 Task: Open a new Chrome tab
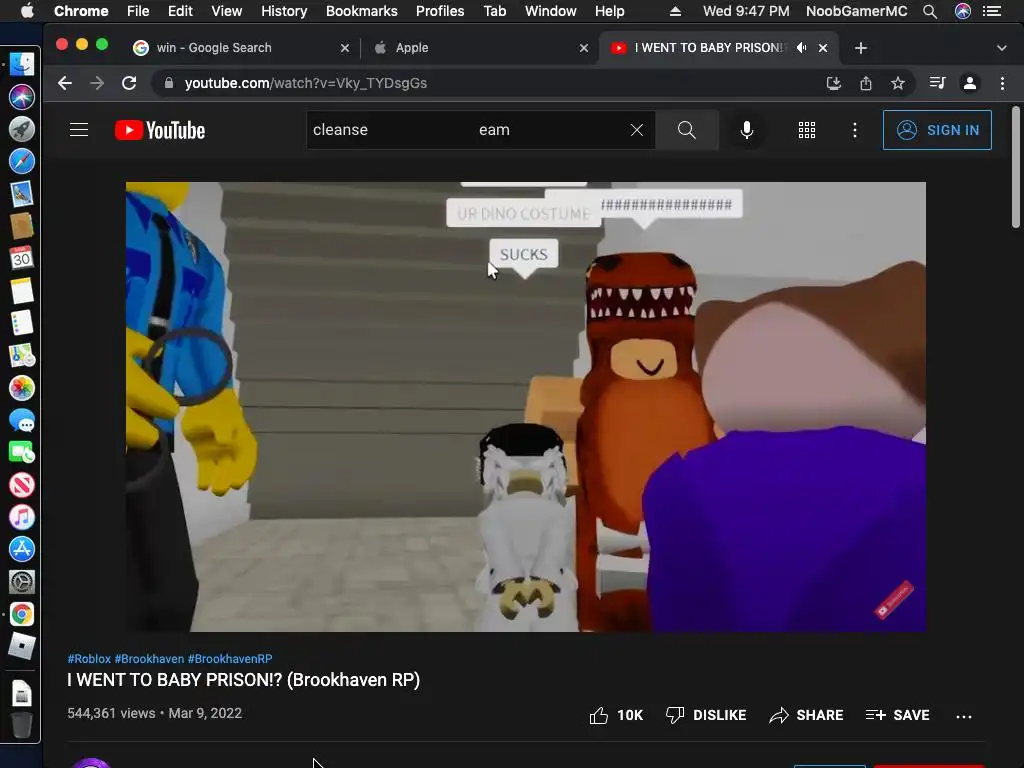tap(861, 48)
